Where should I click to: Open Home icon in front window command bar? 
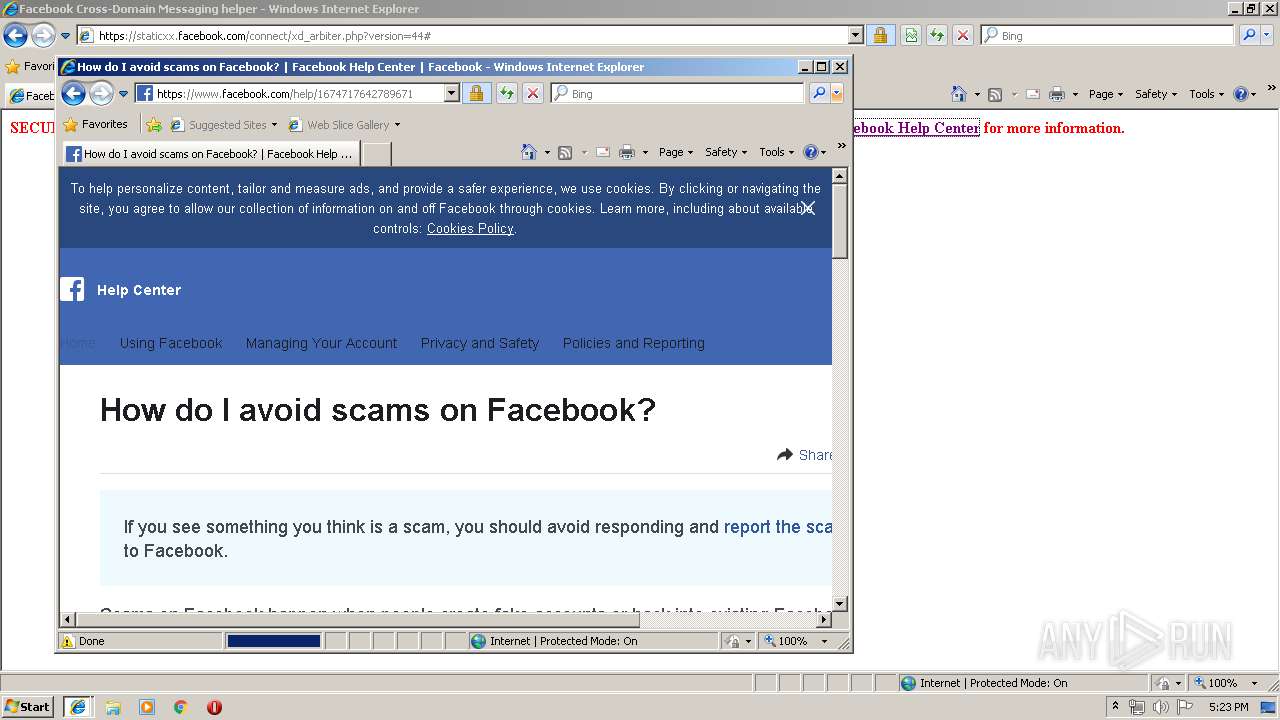pos(529,152)
